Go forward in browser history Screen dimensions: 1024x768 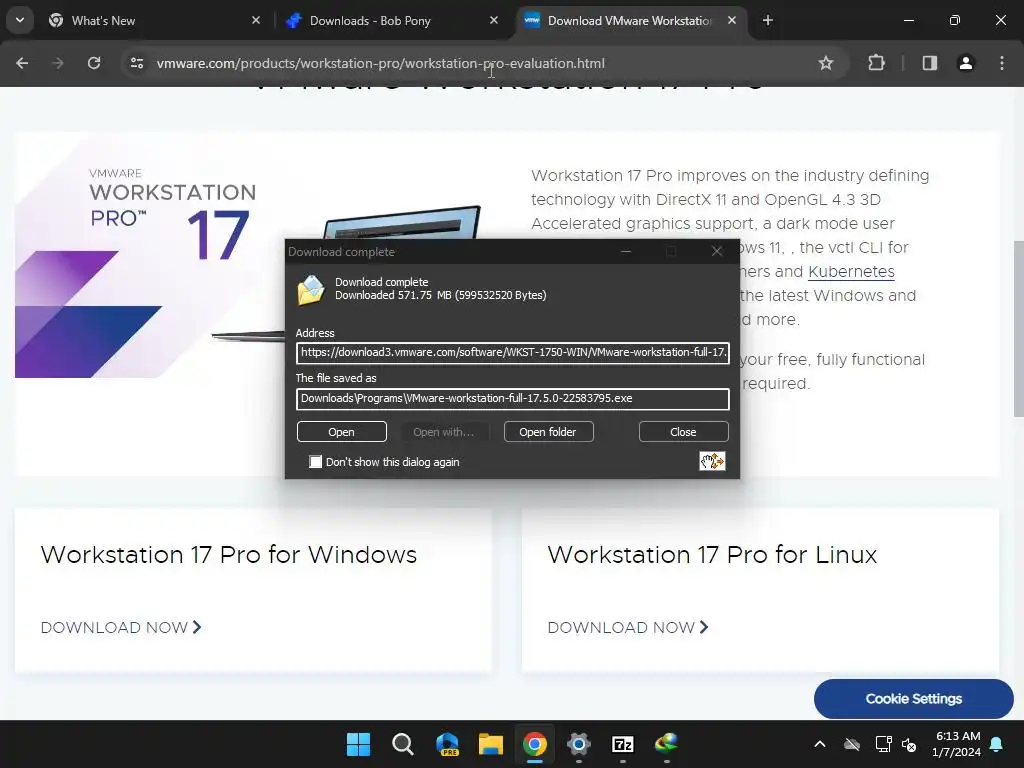click(58, 63)
